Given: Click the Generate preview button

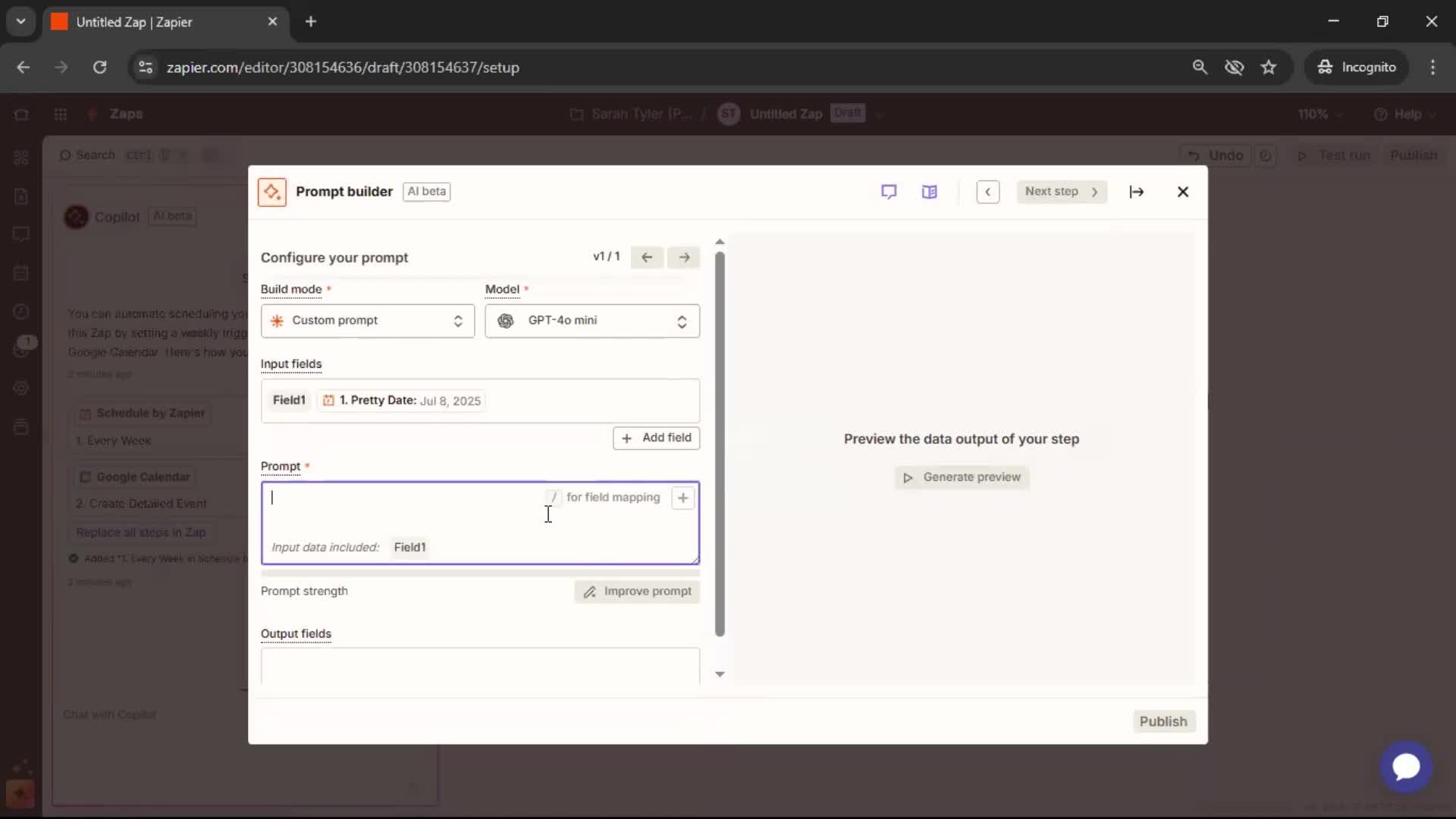Looking at the screenshot, I should pos(962,477).
